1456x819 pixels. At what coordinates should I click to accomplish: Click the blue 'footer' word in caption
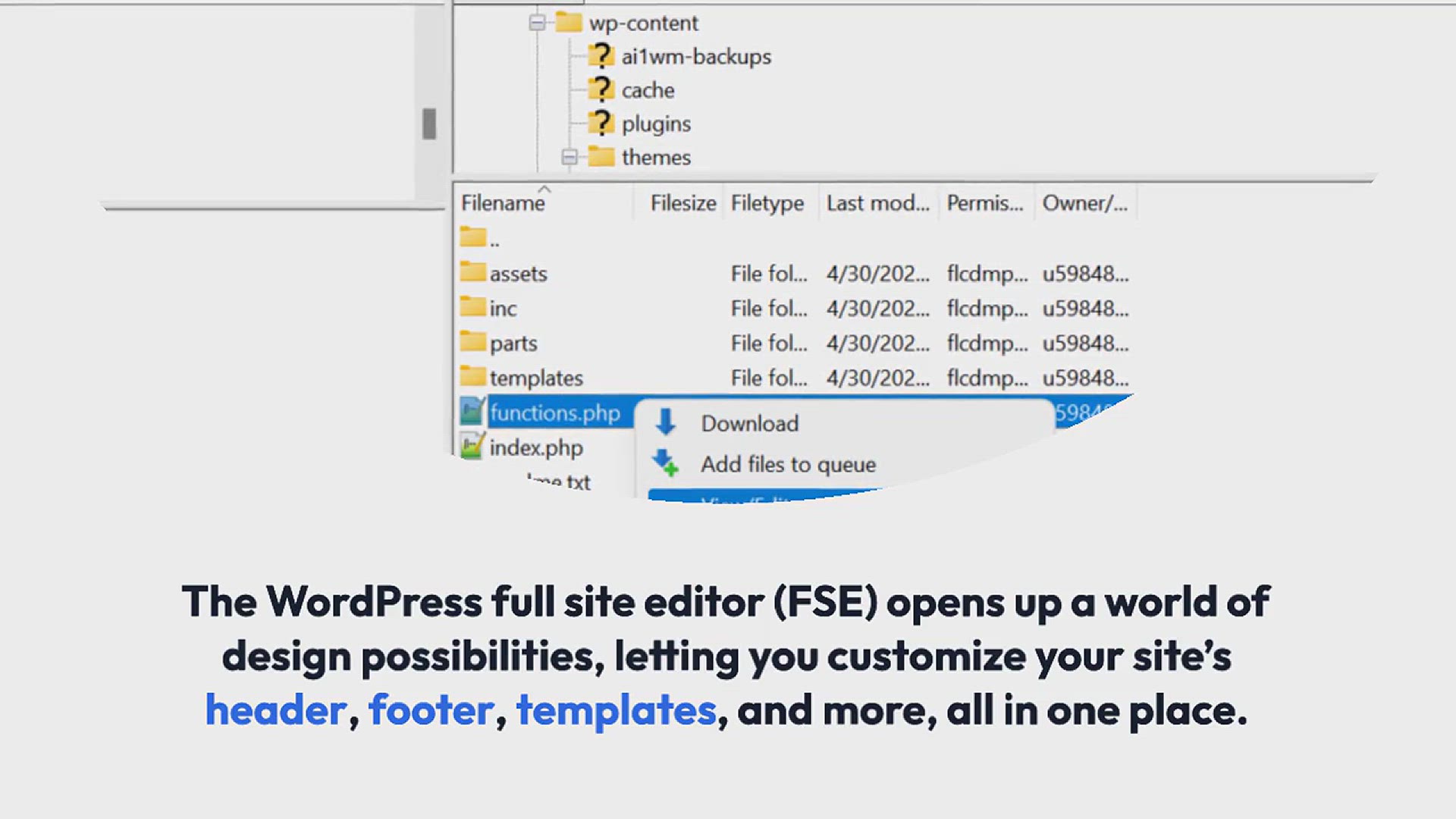[431, 711]
